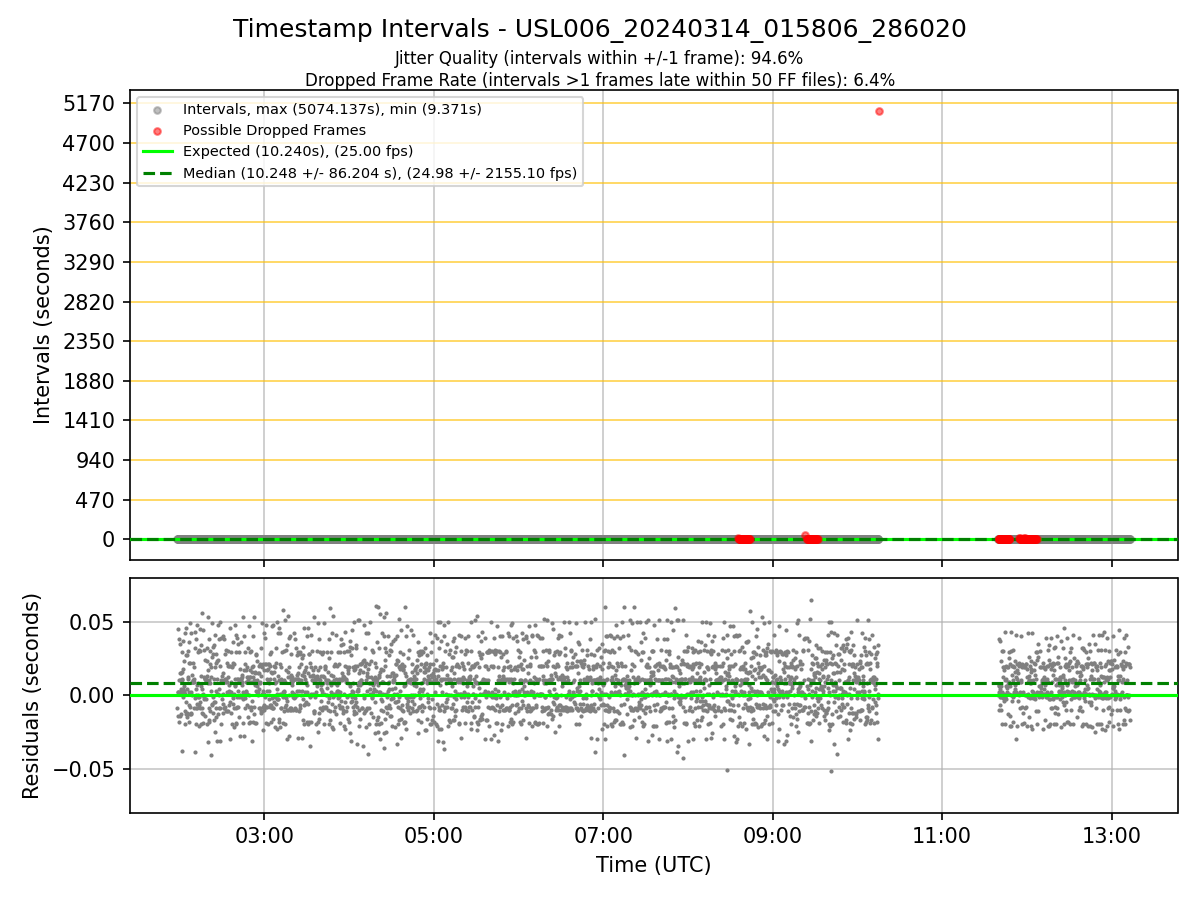The width and height of the screenshot is (1200, 900).
Task: Click the legend entry 'Possible Dropped Frames'
Action: tap(274, 130)
